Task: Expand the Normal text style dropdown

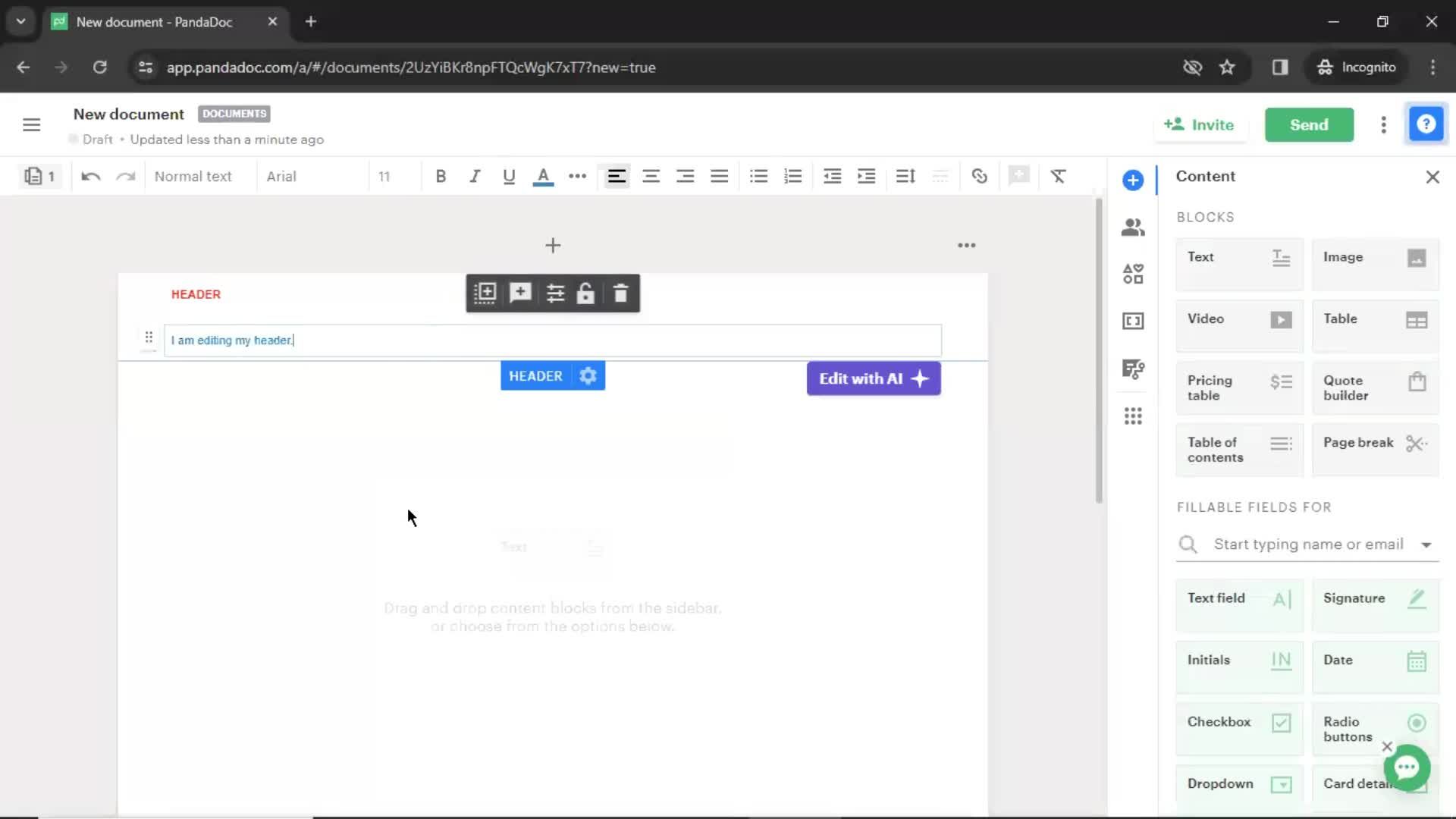Action: tap(195, 176)
